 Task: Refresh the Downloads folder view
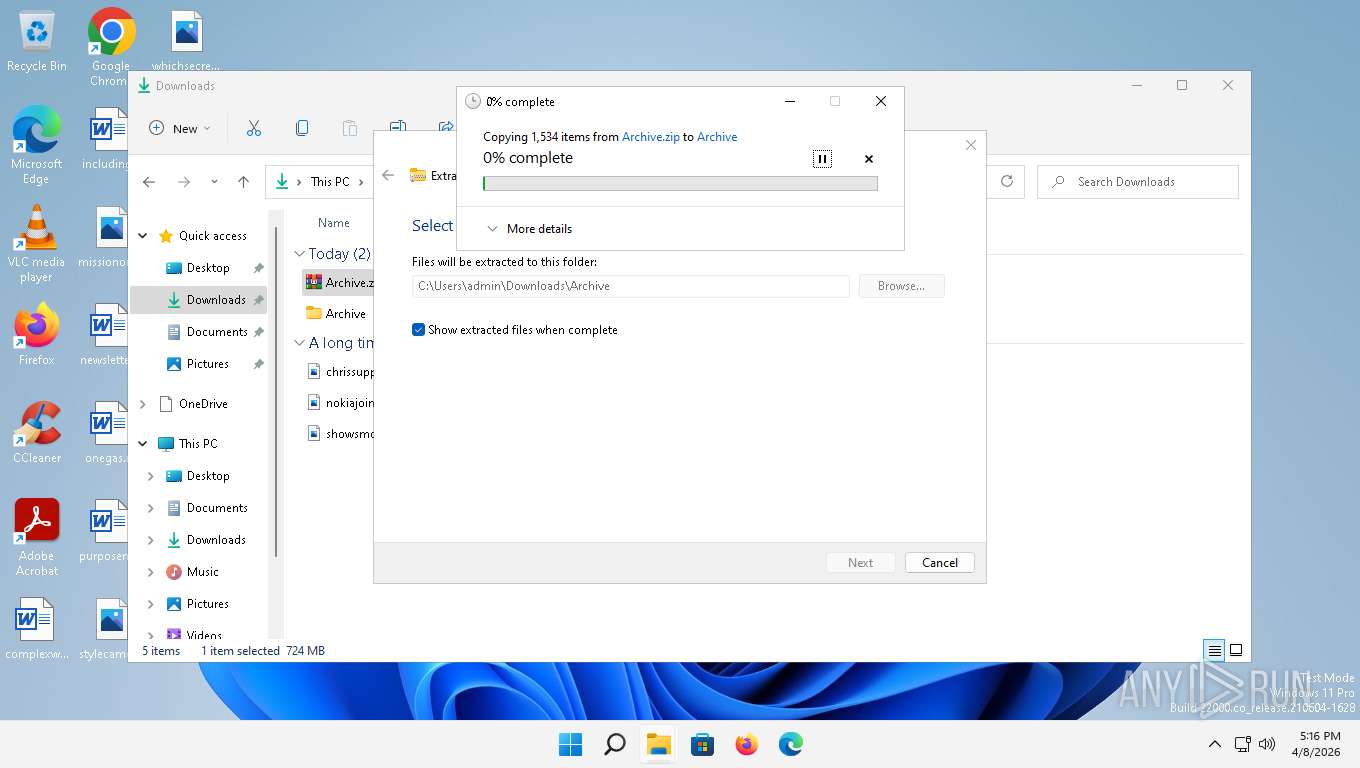[x=1007, y=181]
